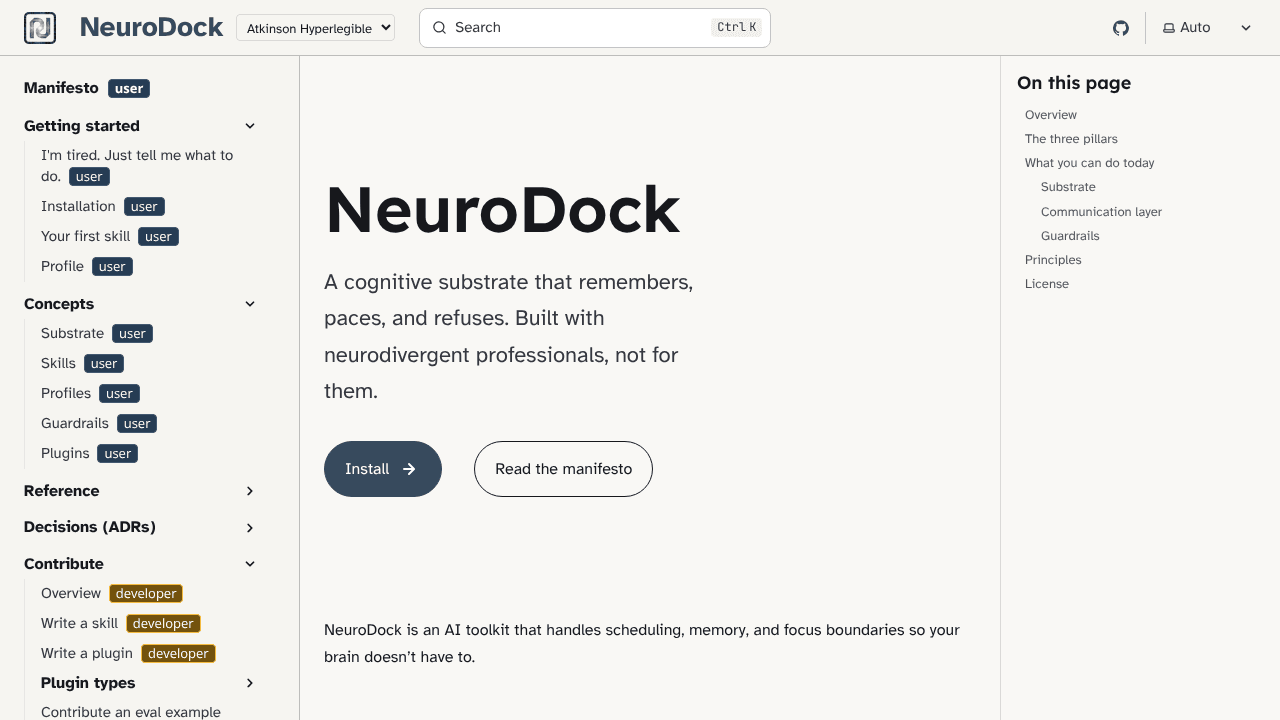Click the On this page heading
This screenshot has width=1280, height=720.
(x=1074, y=83)
